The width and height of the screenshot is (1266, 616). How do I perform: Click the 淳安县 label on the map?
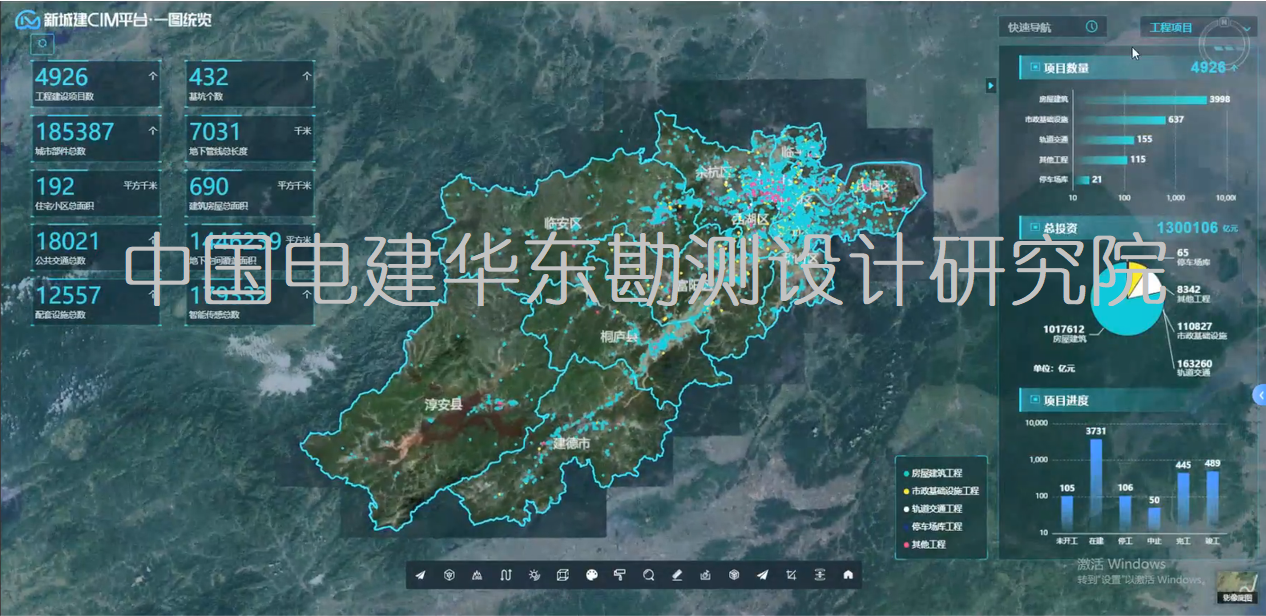443,405
